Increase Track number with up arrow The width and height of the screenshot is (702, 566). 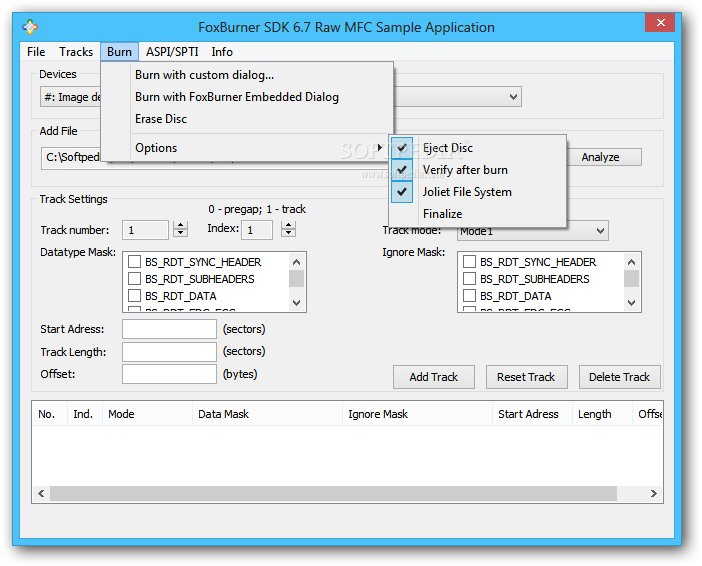[180, 225]
